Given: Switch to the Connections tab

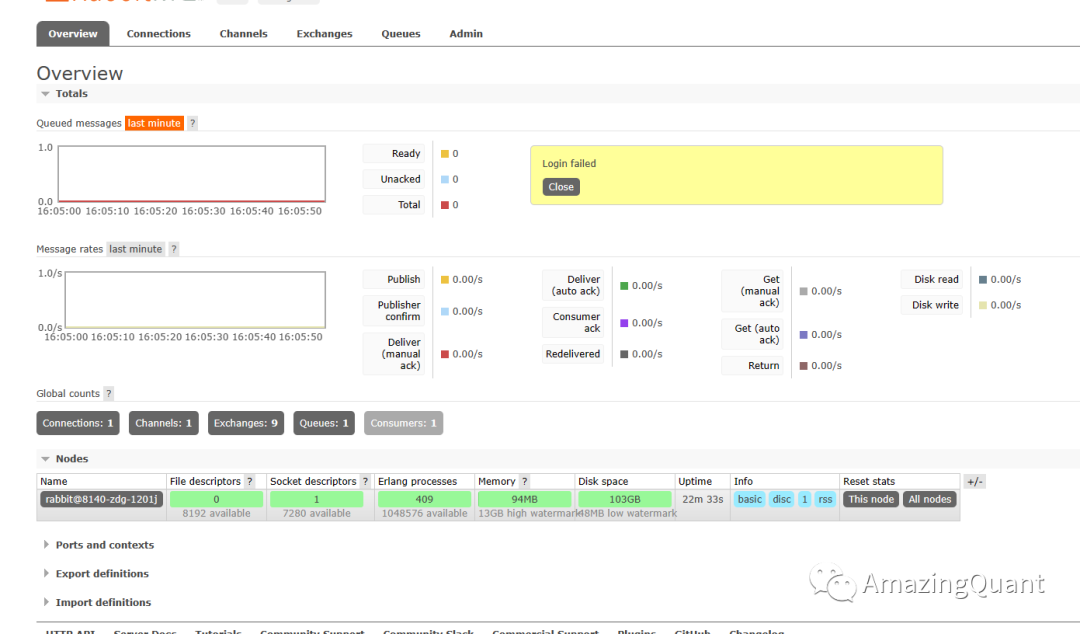Looking at the screenshot, I should (x=158, y=33).
